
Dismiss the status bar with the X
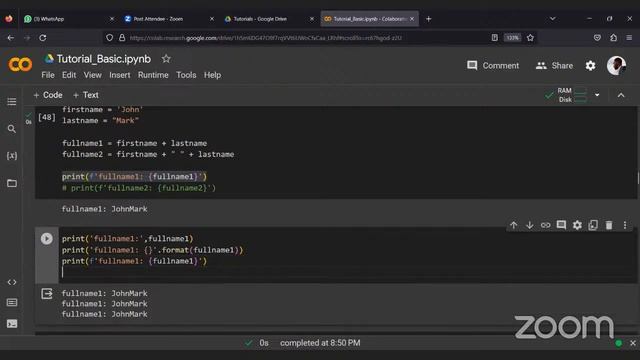[633, 343]
